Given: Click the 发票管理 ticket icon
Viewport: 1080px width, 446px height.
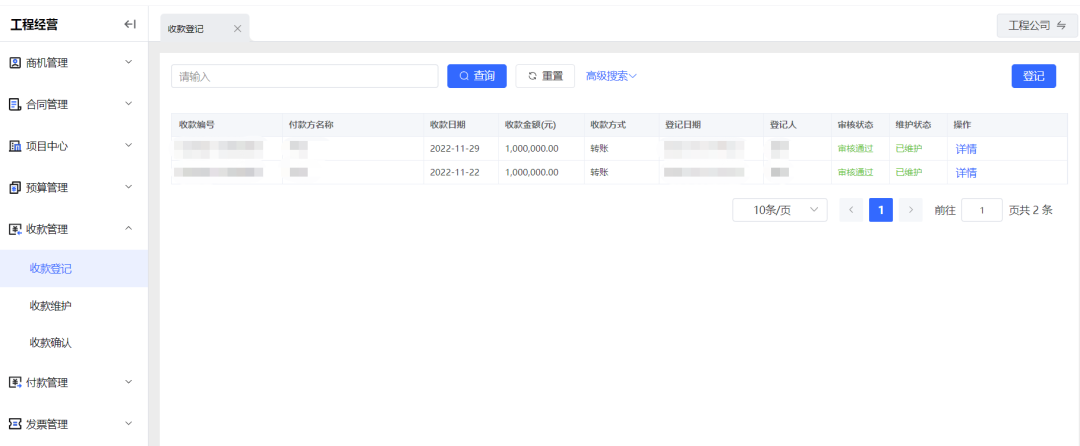Looking at the screenshot, I should pyautogui.click(x=15, y=424).
